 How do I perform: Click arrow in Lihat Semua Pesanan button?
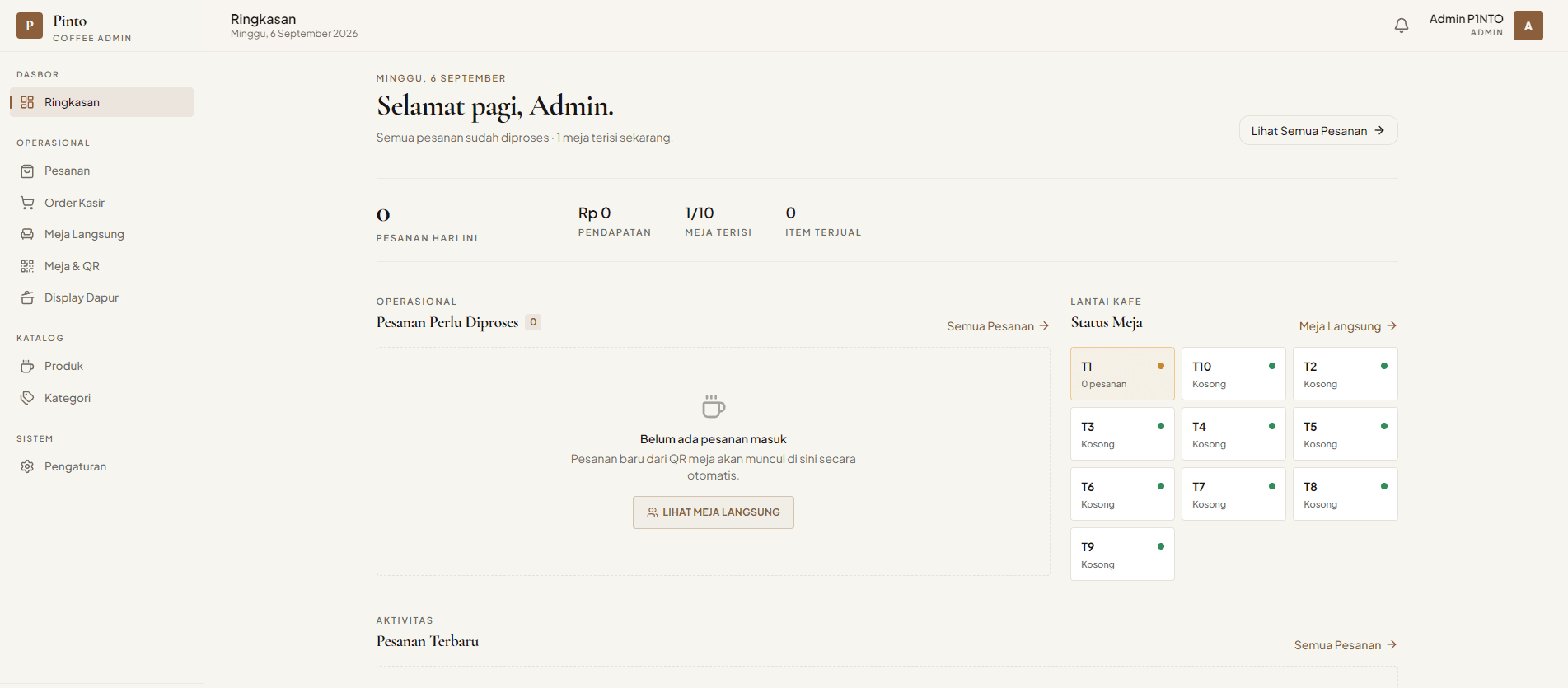[1379, 130]
